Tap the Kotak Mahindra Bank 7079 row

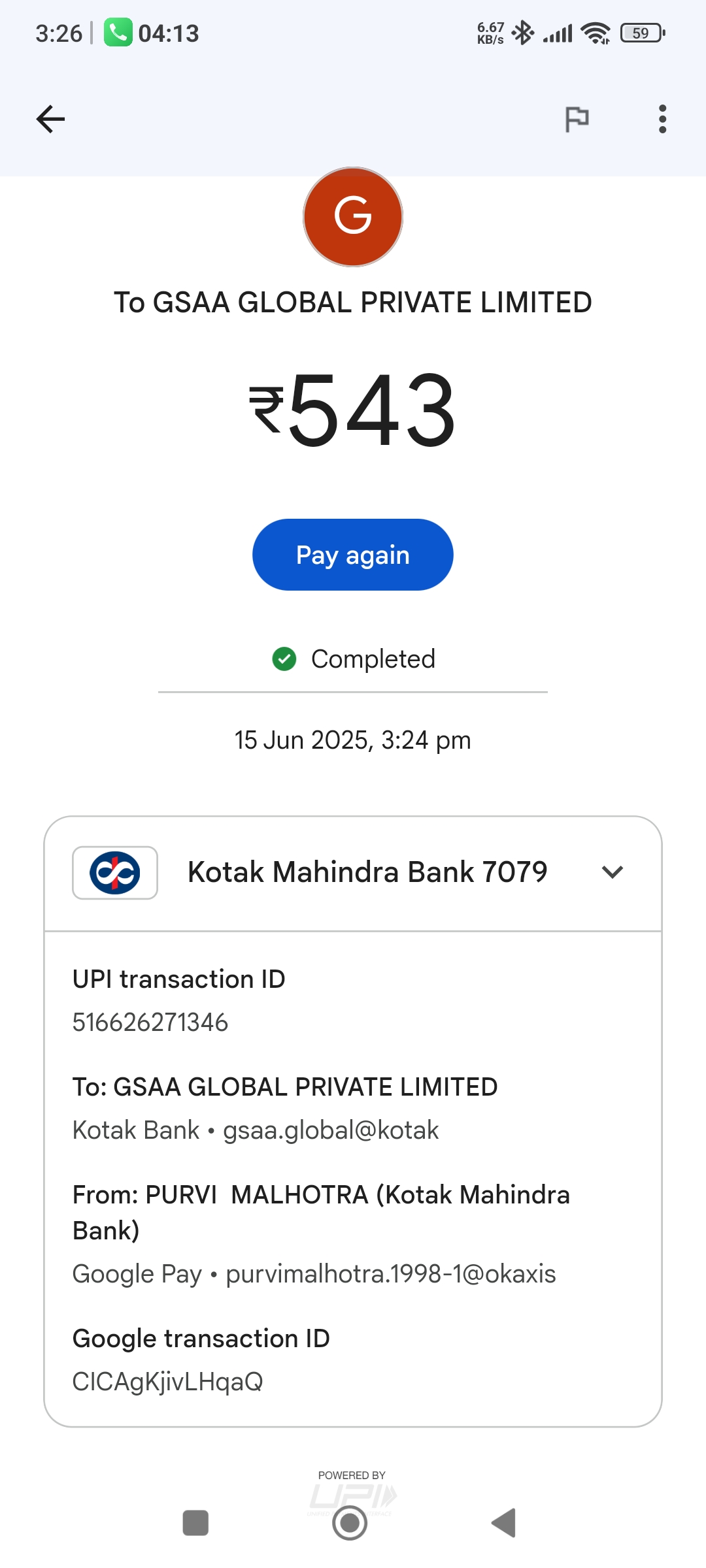pos(367,872)
